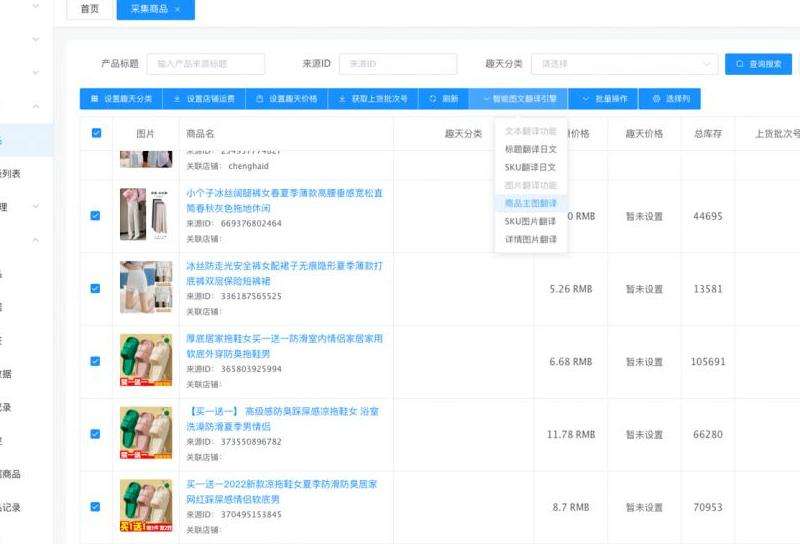This screenshot has height=544, width=800.
Task: Uncheck the checkbox for the 冰丝防走光安全裤 row
Action: click(x=96, y=288)
